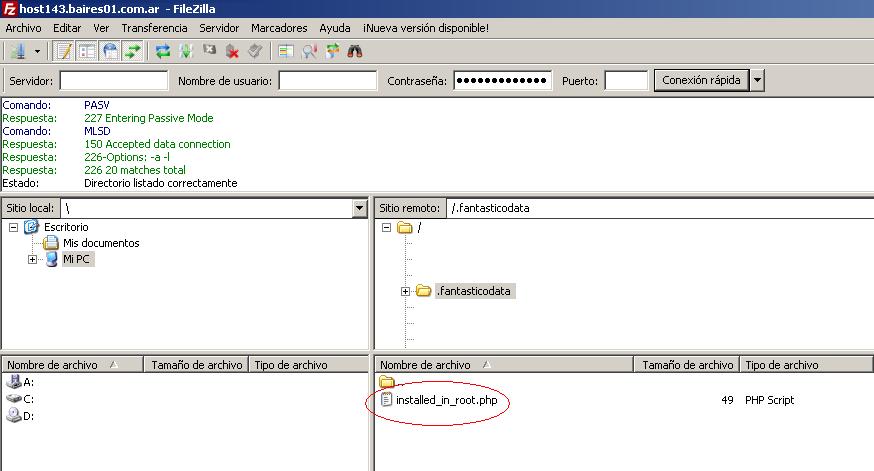Open the Site Manager icon

[x=19, y=52]
